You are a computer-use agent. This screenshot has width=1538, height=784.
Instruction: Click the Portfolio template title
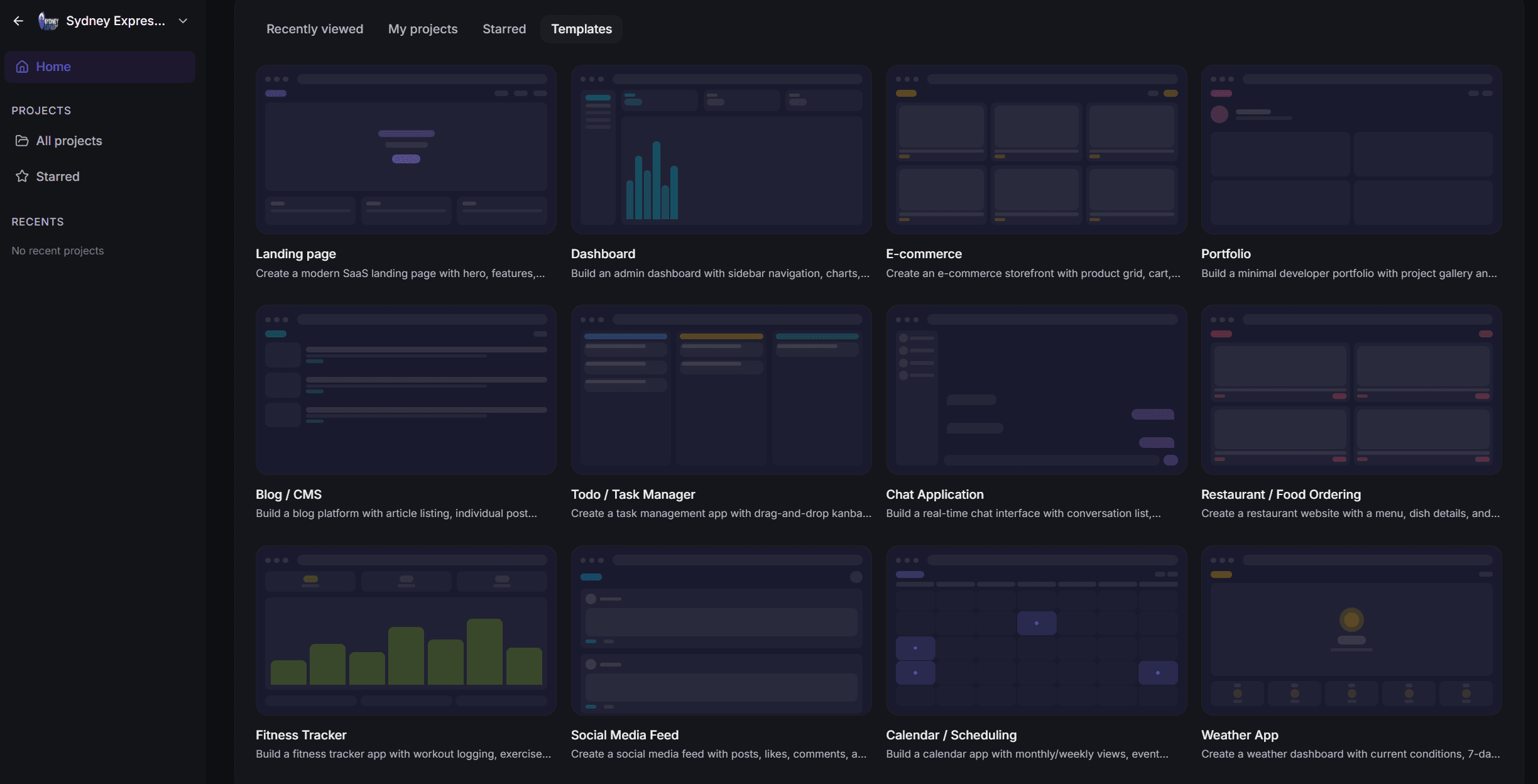point(1226,254)
